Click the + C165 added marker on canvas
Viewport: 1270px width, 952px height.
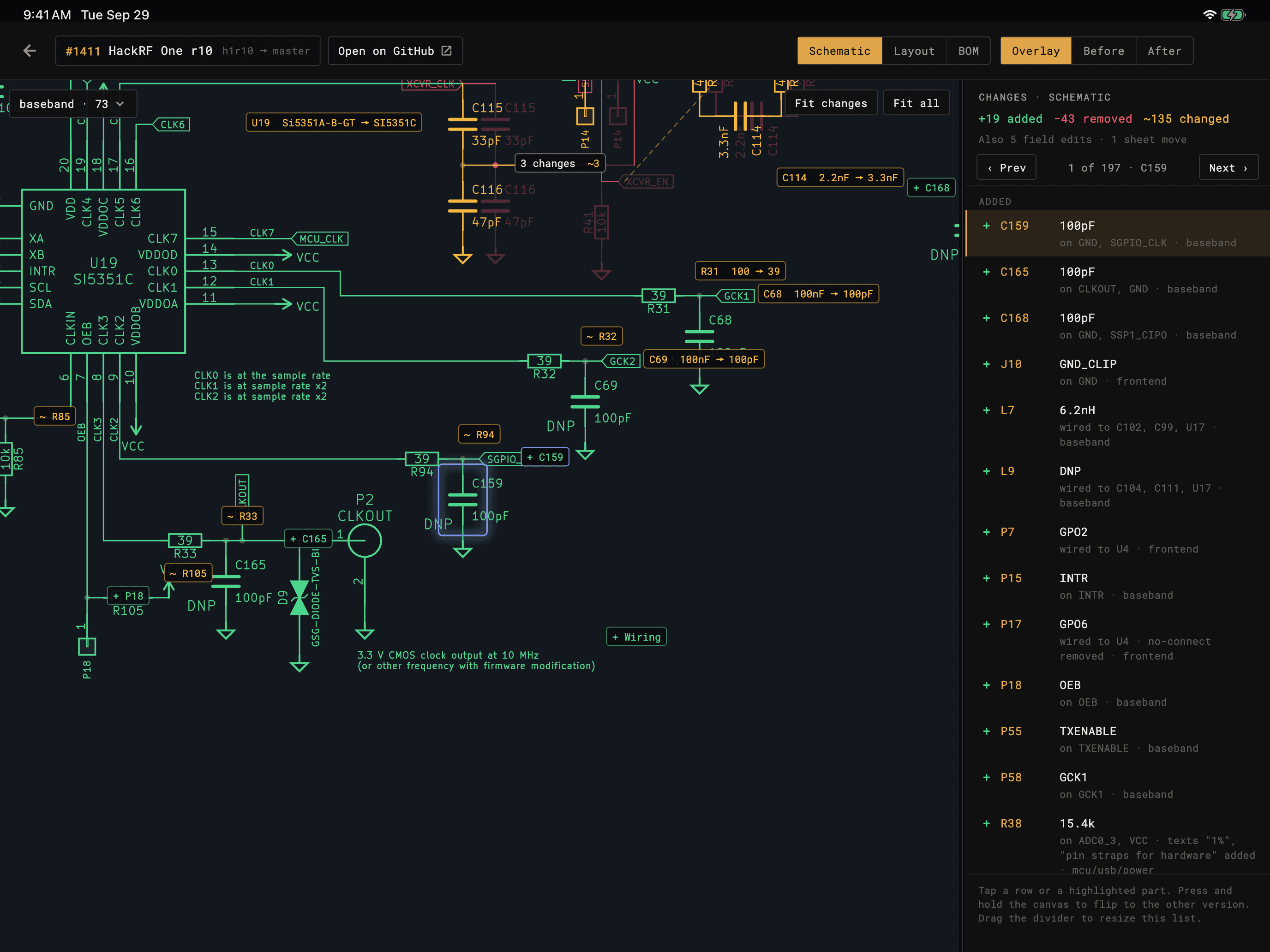click(308, 538)
